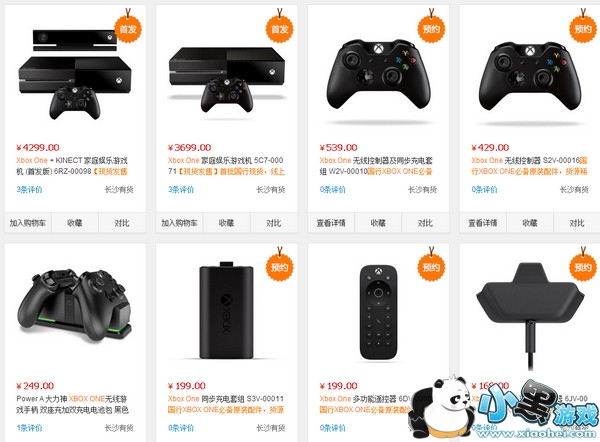Compare the ¥3699 Xbox One console
Viewport: 600px width, 442px height.
coord(274,223)
